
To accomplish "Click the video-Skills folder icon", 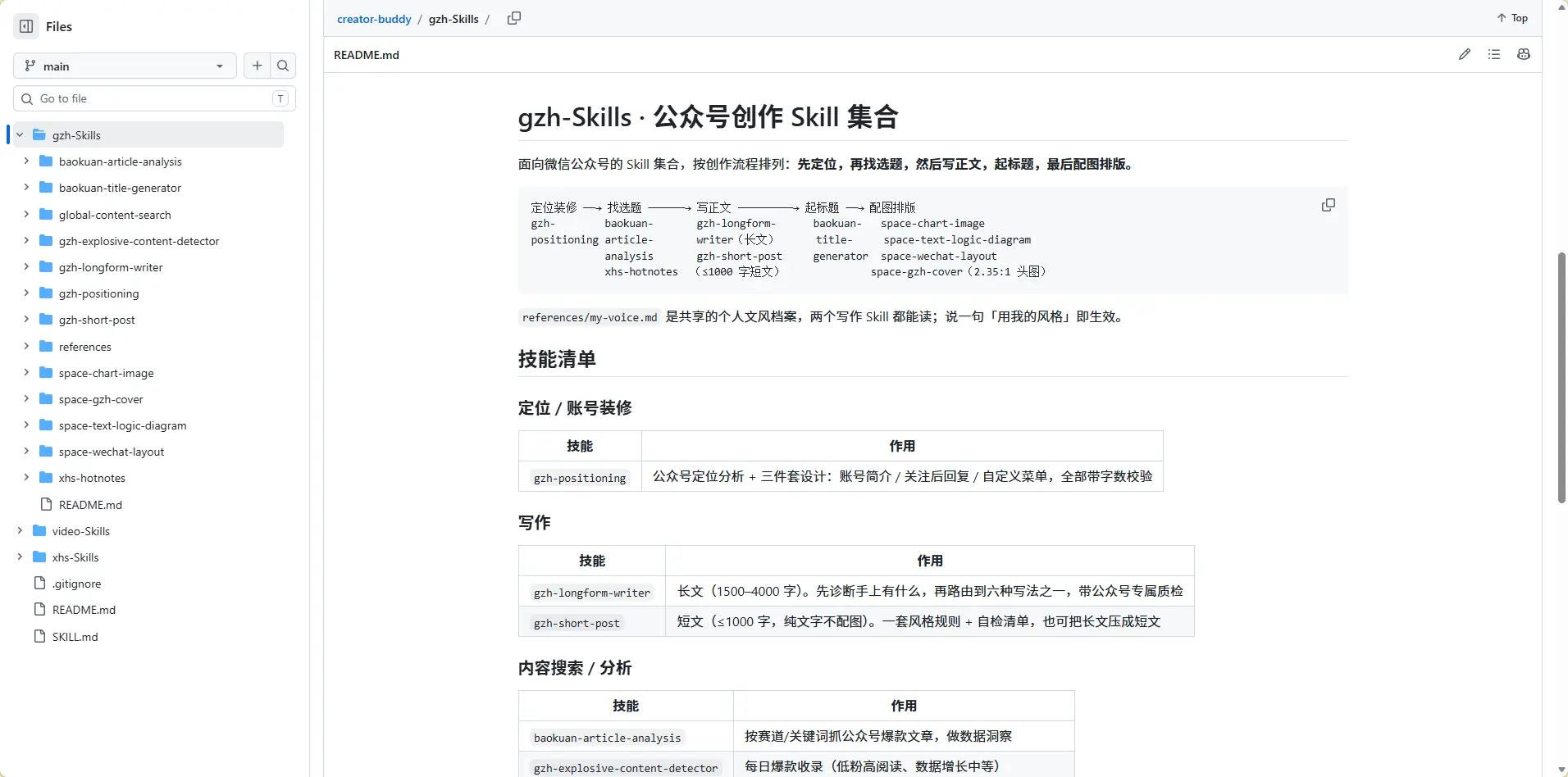I will 39,531.
